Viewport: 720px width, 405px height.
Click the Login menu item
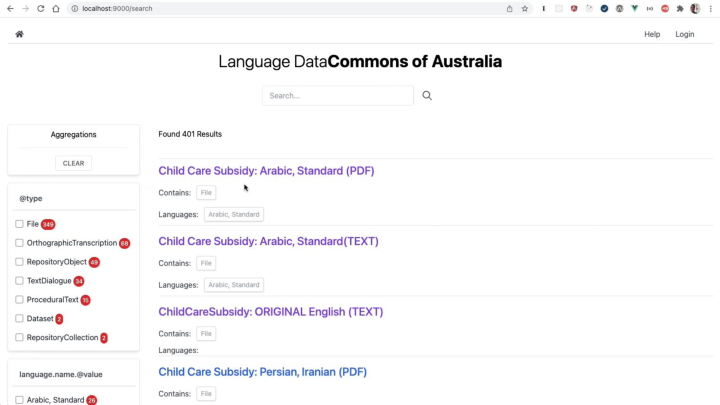(x=684, y=34)
